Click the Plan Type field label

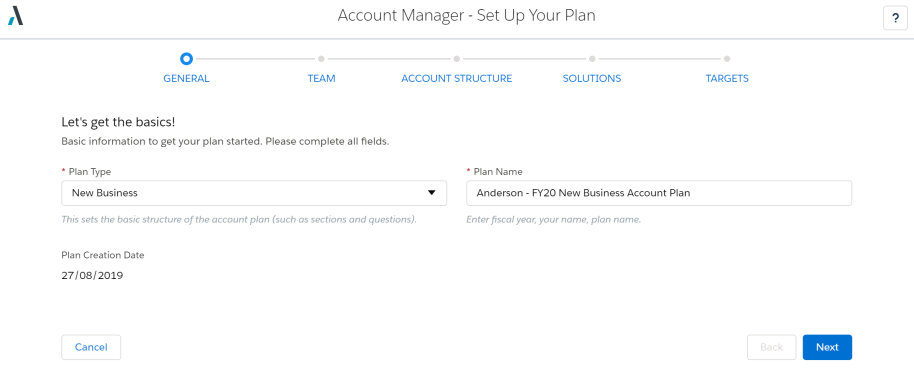90,172
